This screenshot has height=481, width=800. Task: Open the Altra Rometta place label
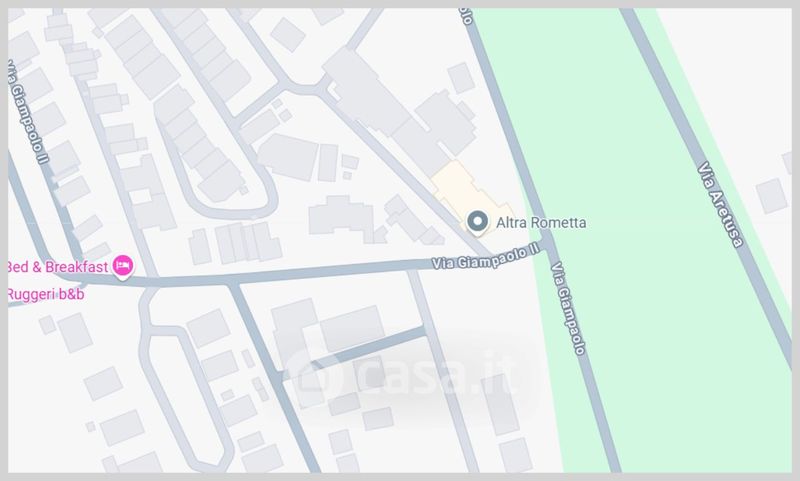pyautogui.click(x=541, y=223)
